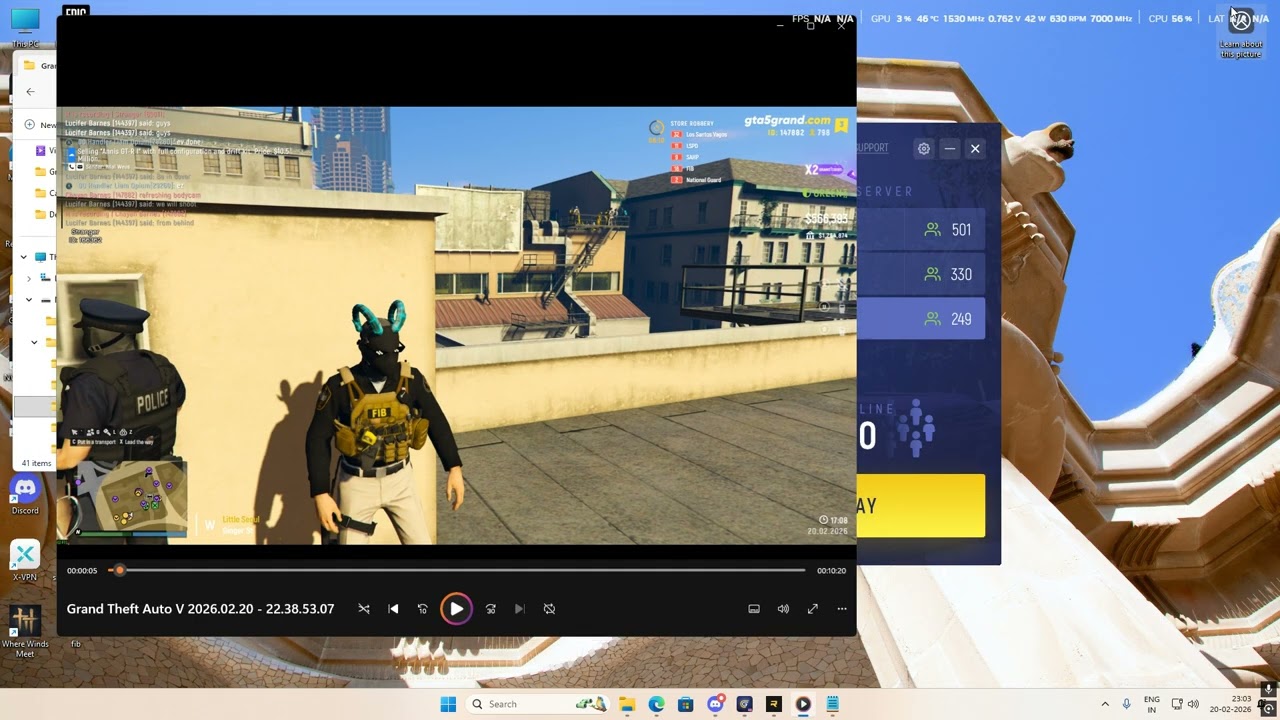The image size is (1280, 720).
Task: Click the elapsed time 00:00:05
Action: tap(82, 571)
